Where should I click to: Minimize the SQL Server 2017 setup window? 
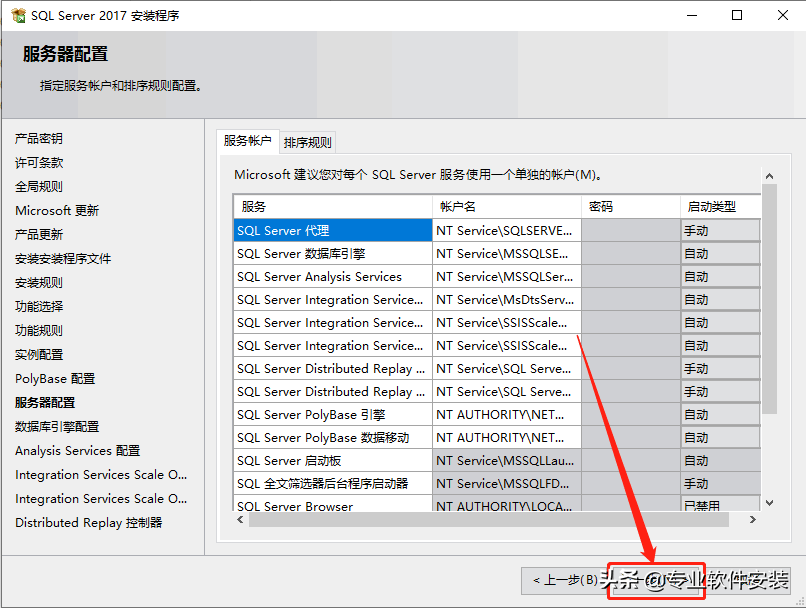[x=691, y=16]
